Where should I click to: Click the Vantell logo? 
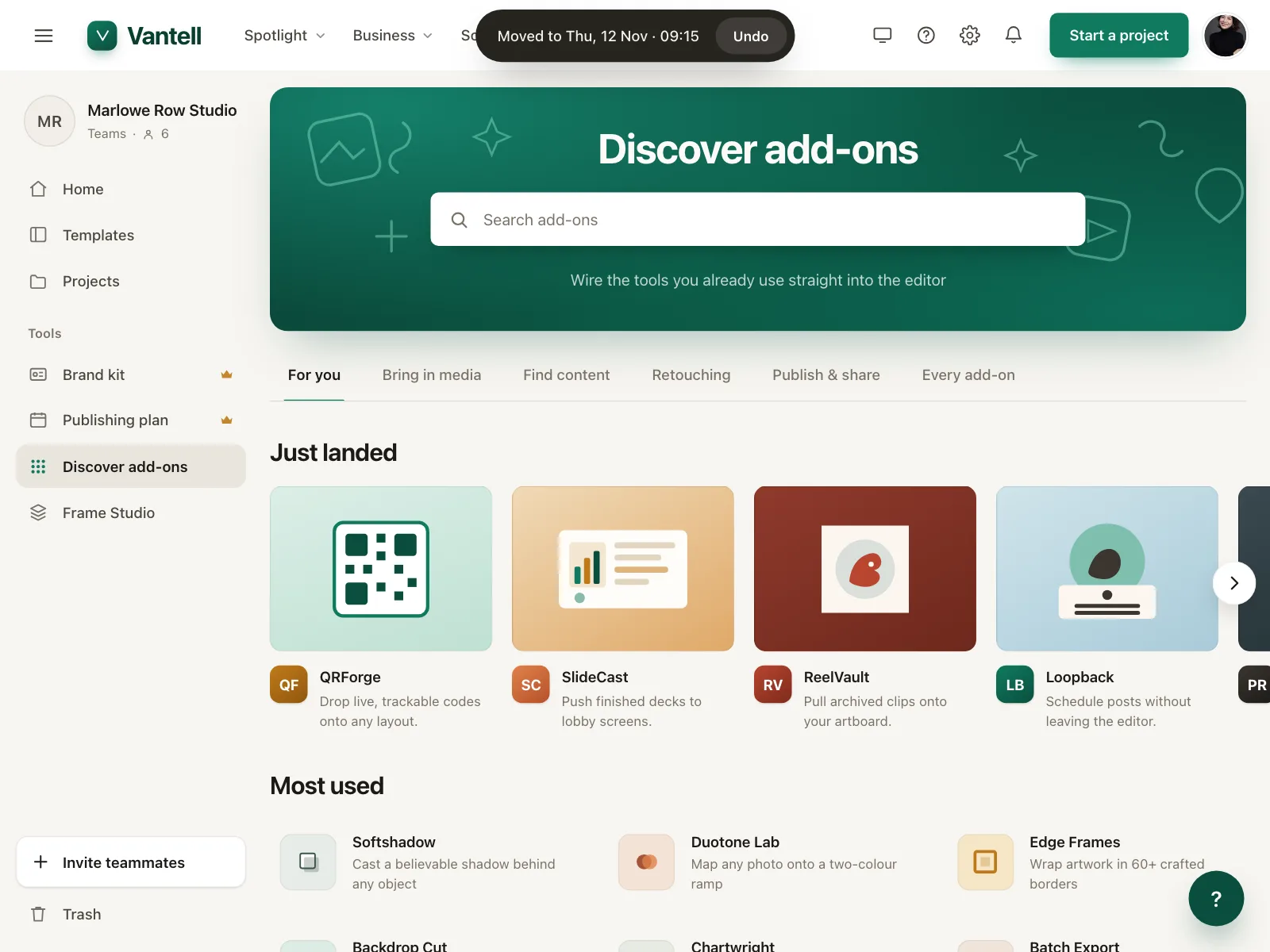point(144,36)
